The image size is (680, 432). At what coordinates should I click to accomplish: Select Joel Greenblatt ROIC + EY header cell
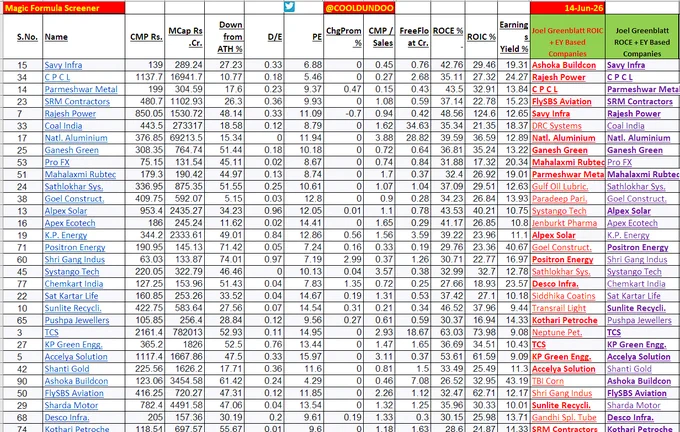pos(568,37)
